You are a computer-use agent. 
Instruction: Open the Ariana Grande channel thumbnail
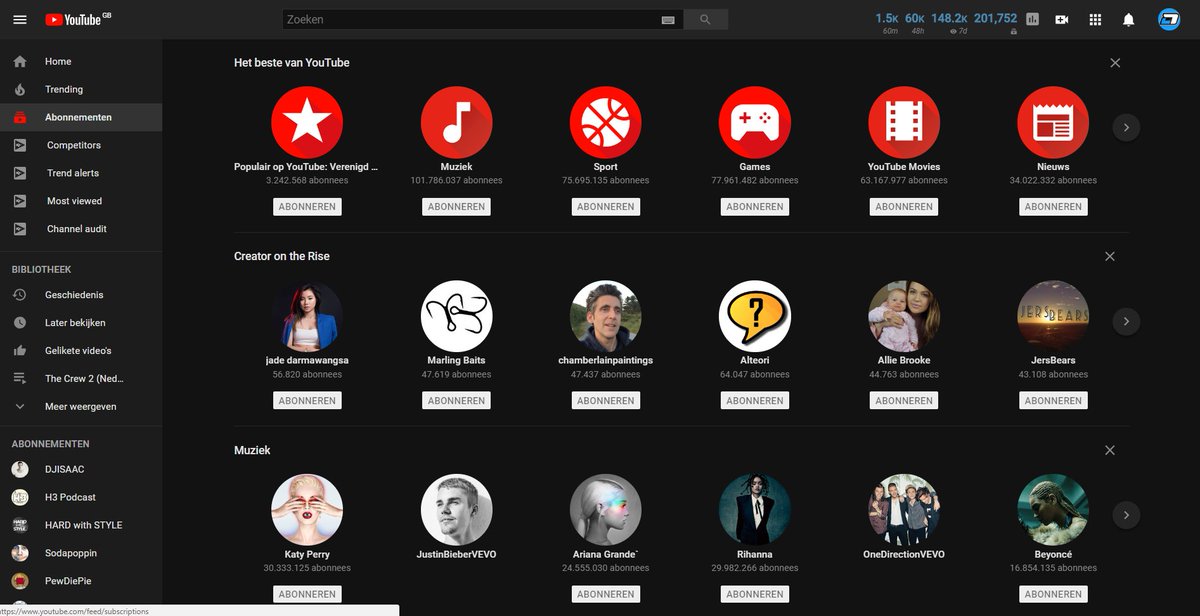[605, 510]
